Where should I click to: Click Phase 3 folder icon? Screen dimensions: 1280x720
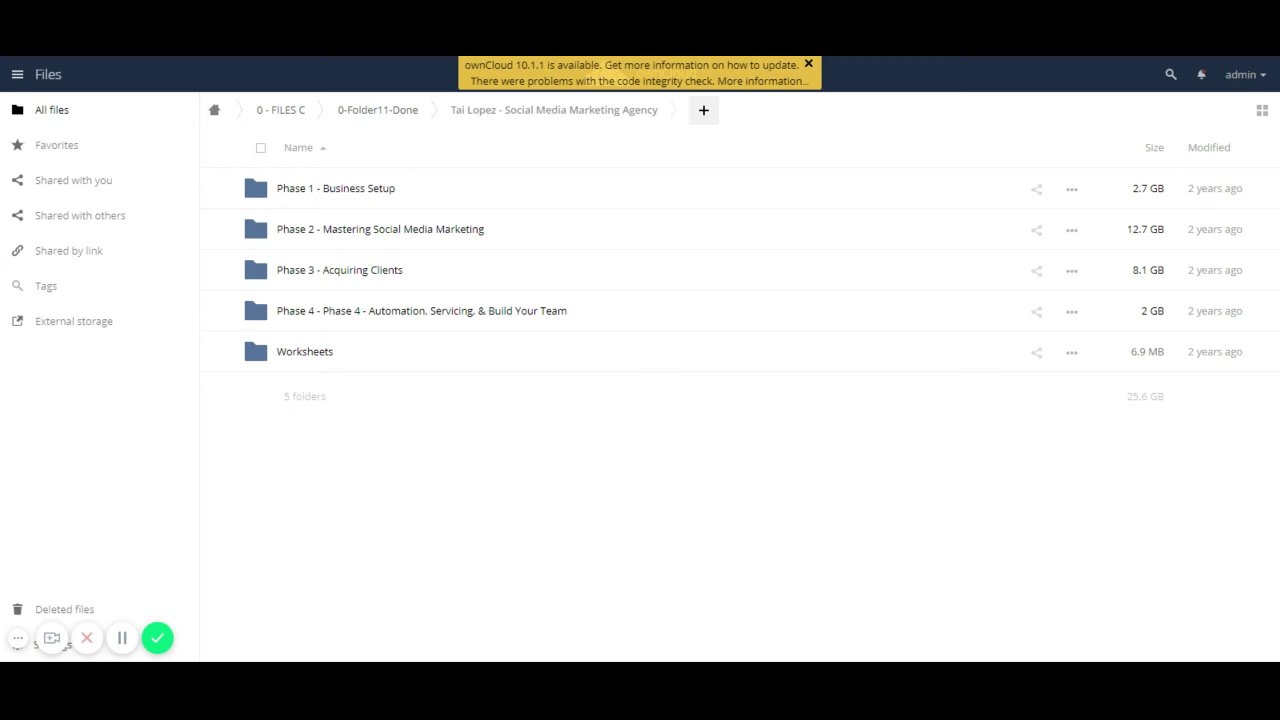(x=256, y=270)
